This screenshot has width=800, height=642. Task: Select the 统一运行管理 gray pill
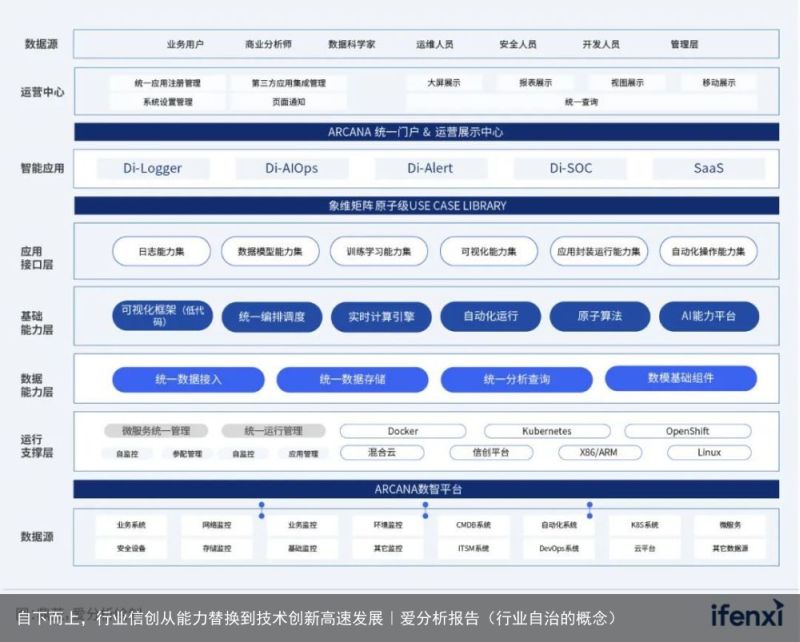[273, 431]
